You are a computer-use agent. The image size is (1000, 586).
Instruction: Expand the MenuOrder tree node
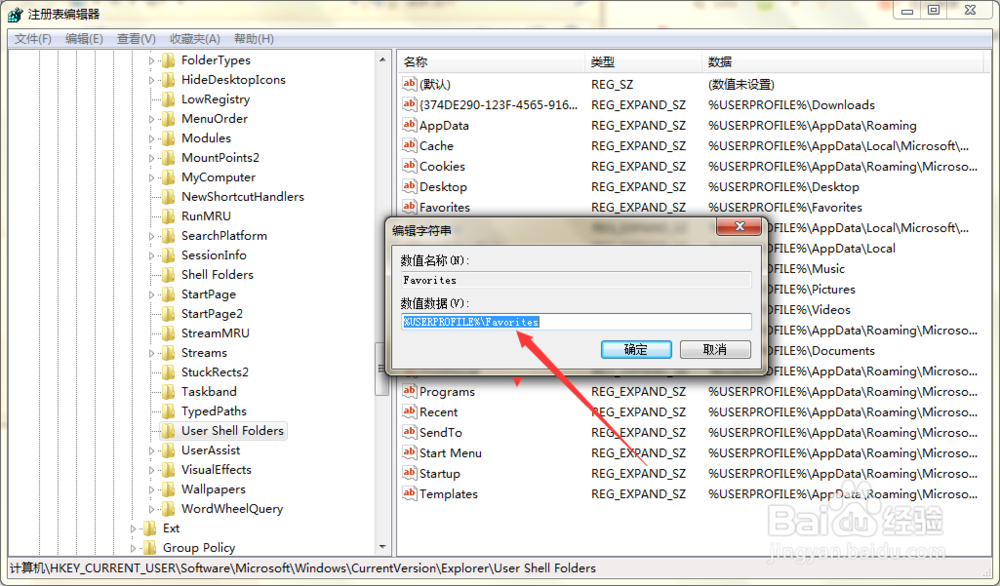click(151, 119)
